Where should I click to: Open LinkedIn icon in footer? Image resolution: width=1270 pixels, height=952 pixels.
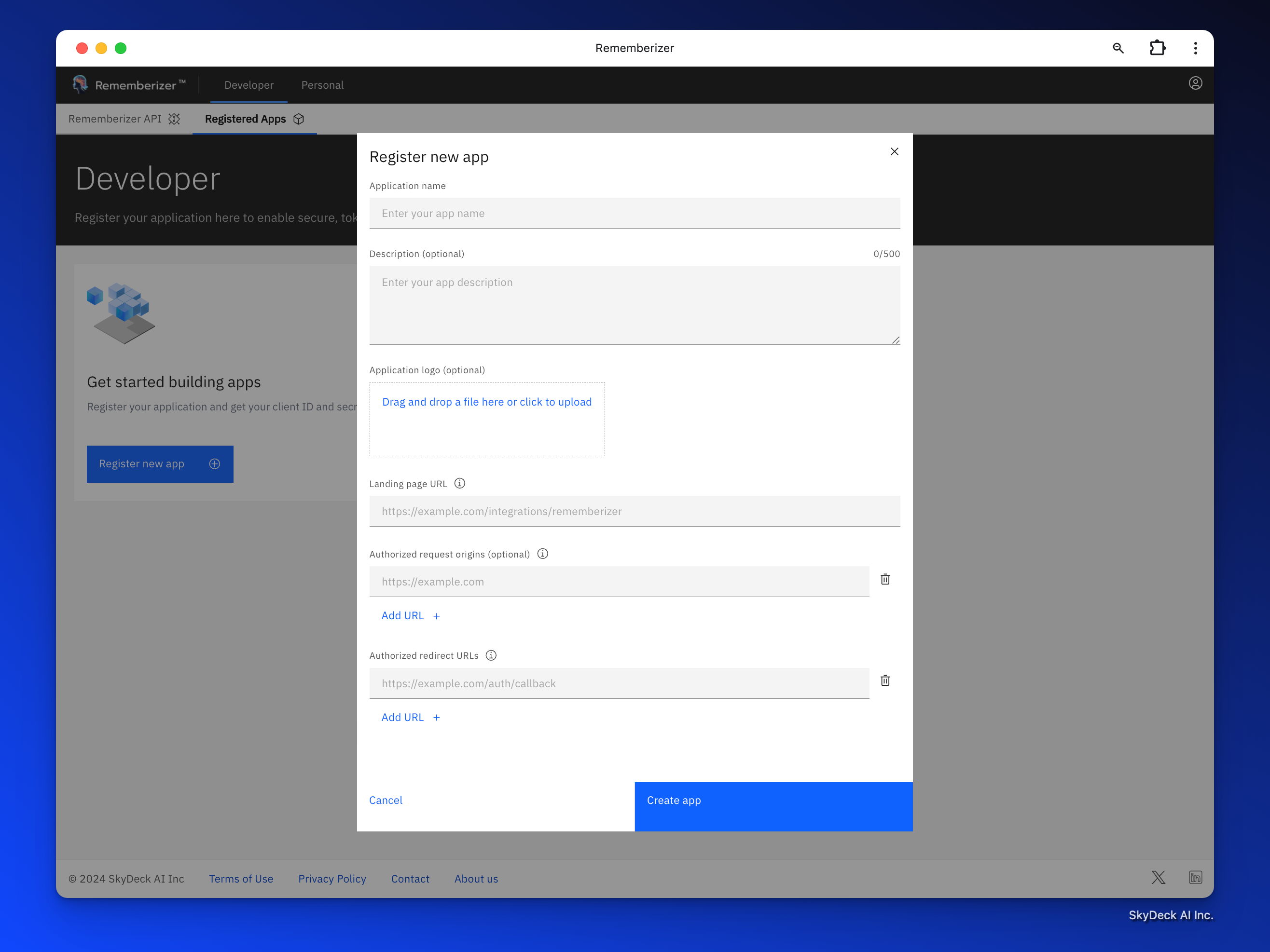click(1195, 877)
